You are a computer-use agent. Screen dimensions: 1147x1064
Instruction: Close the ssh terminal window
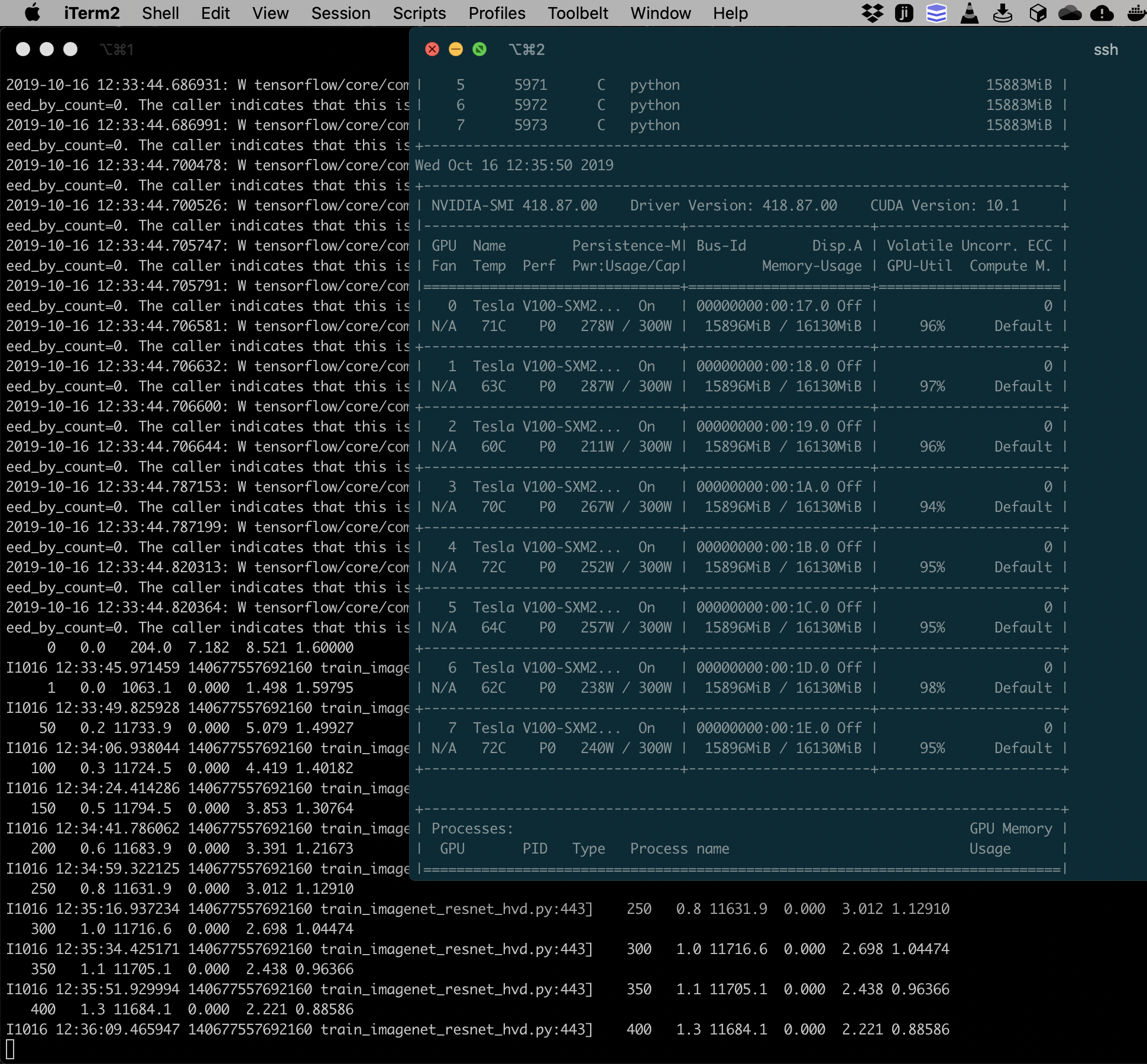tap(432, 49)
